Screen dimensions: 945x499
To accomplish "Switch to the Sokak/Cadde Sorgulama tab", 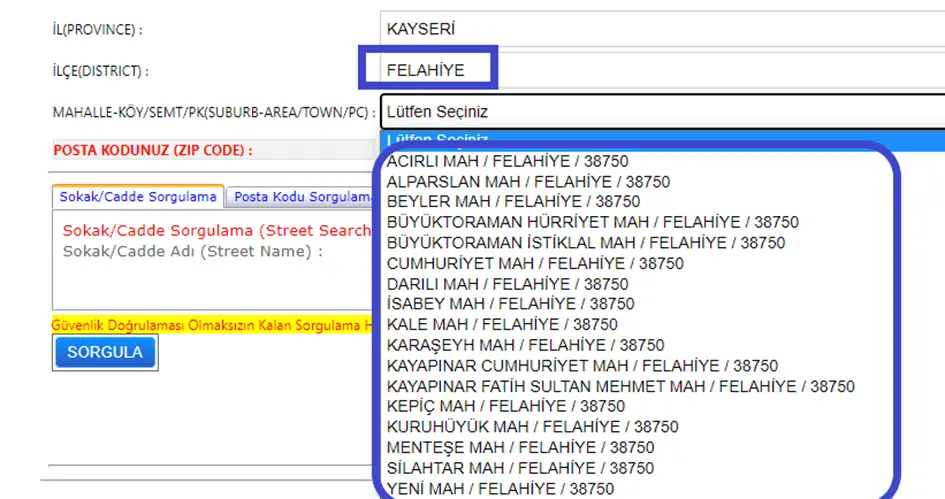I will 138,197.
